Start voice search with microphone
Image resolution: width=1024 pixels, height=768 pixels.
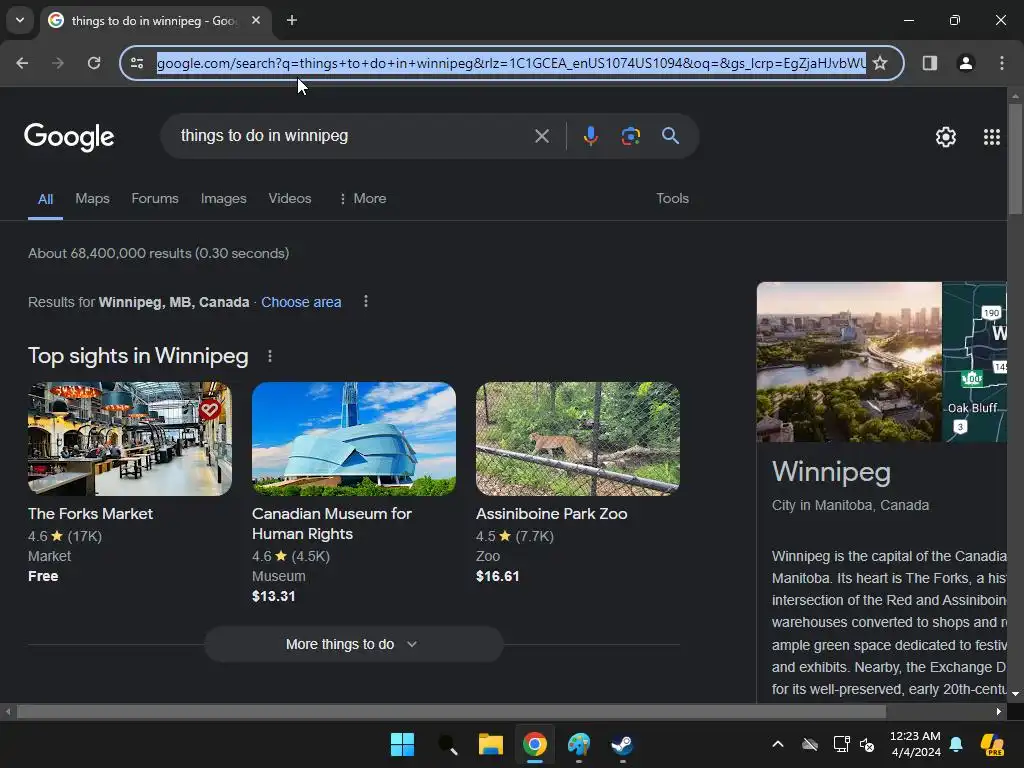(x=590, y=136)
